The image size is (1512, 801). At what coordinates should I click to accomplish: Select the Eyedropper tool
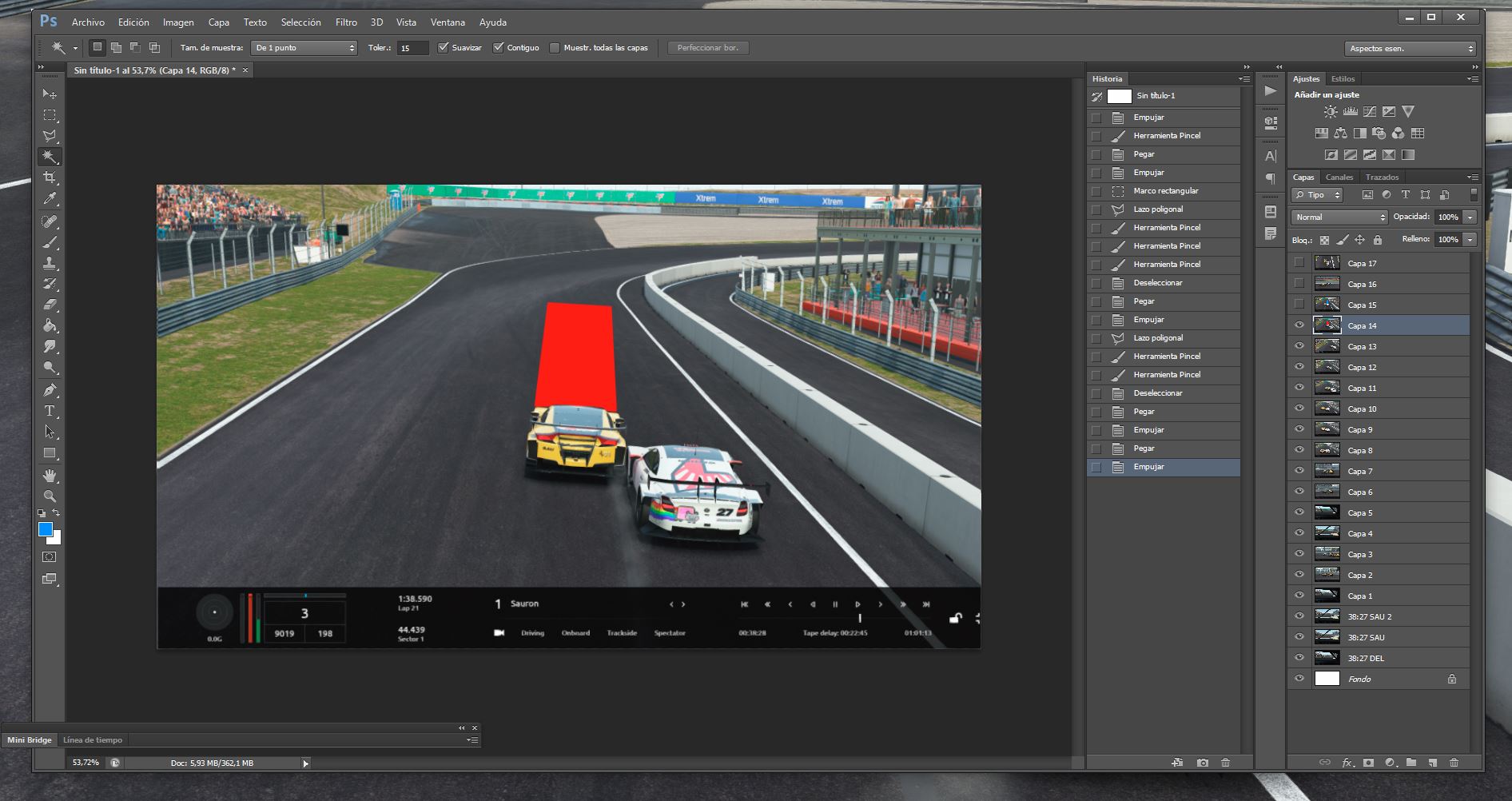[x=50, y=198]
